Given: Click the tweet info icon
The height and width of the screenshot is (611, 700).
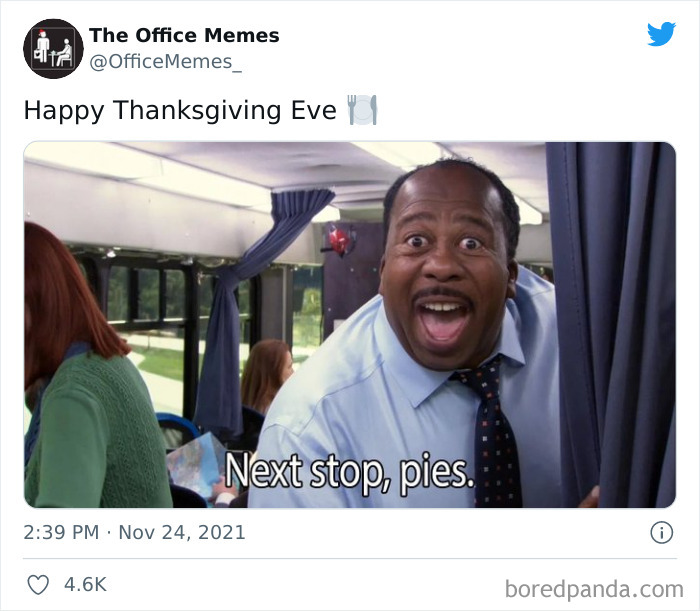Looking at the screenshot, I should pos(661,532).
